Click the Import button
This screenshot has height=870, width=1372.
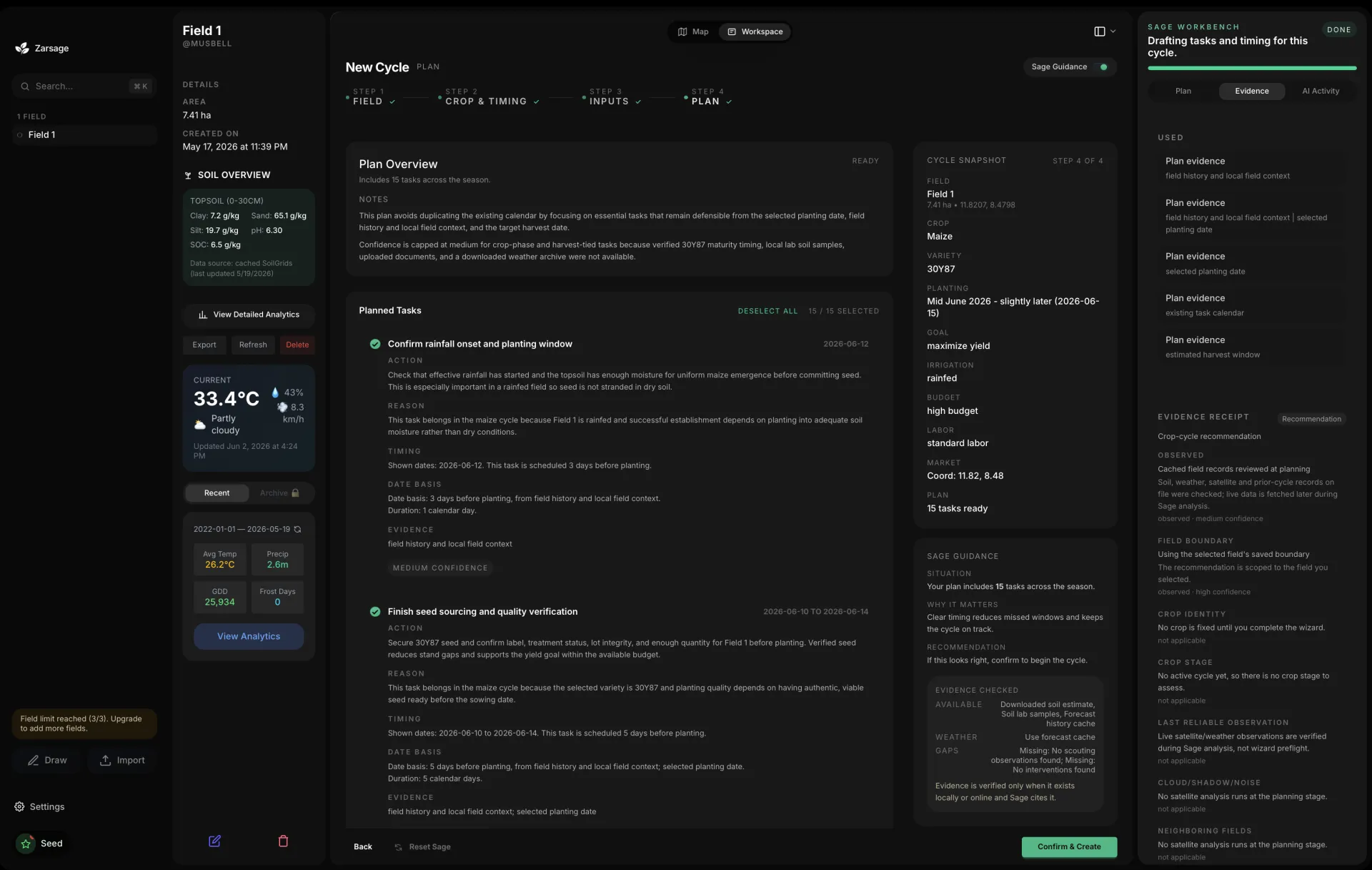(122, 760)
